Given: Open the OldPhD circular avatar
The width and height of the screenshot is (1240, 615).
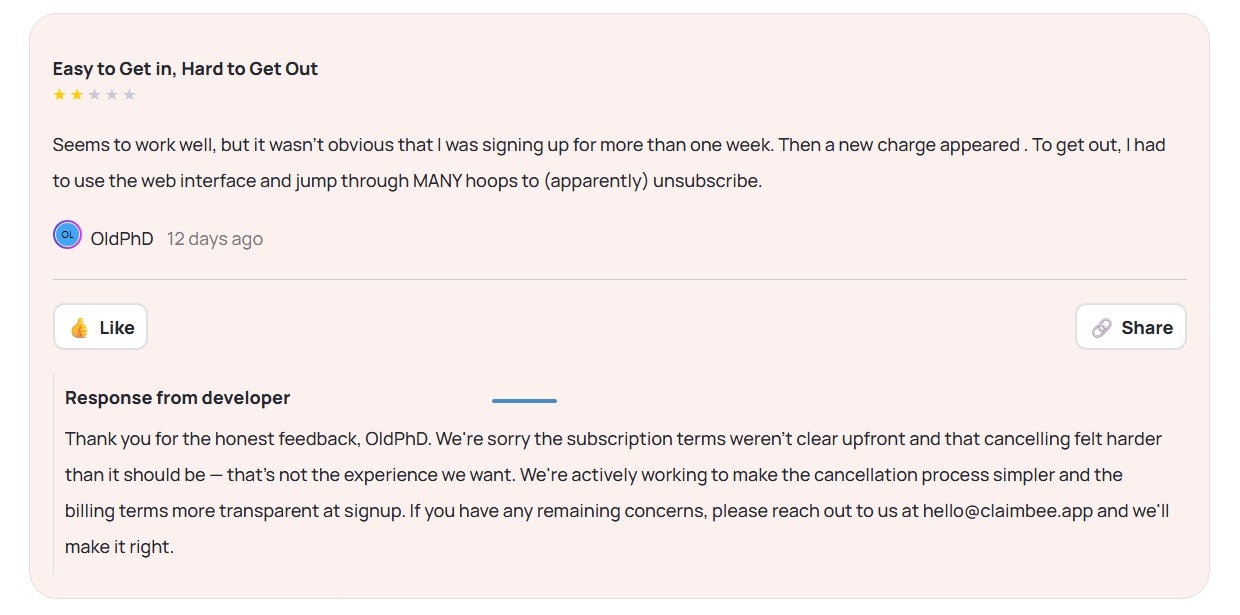Looking at the screenshot, I should pos(67,235).
